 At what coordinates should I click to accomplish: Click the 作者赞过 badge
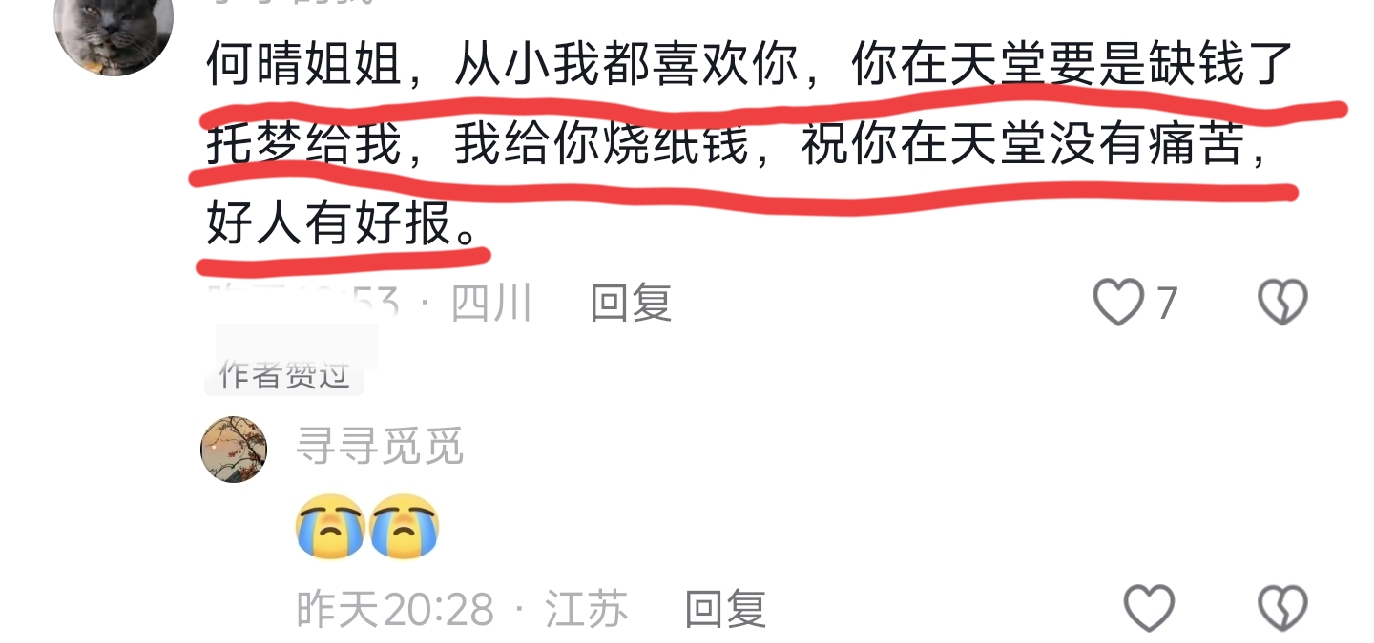point(285,376)
